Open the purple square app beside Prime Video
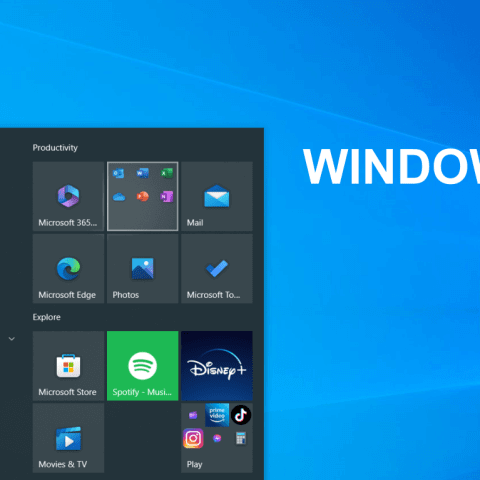 193,415
